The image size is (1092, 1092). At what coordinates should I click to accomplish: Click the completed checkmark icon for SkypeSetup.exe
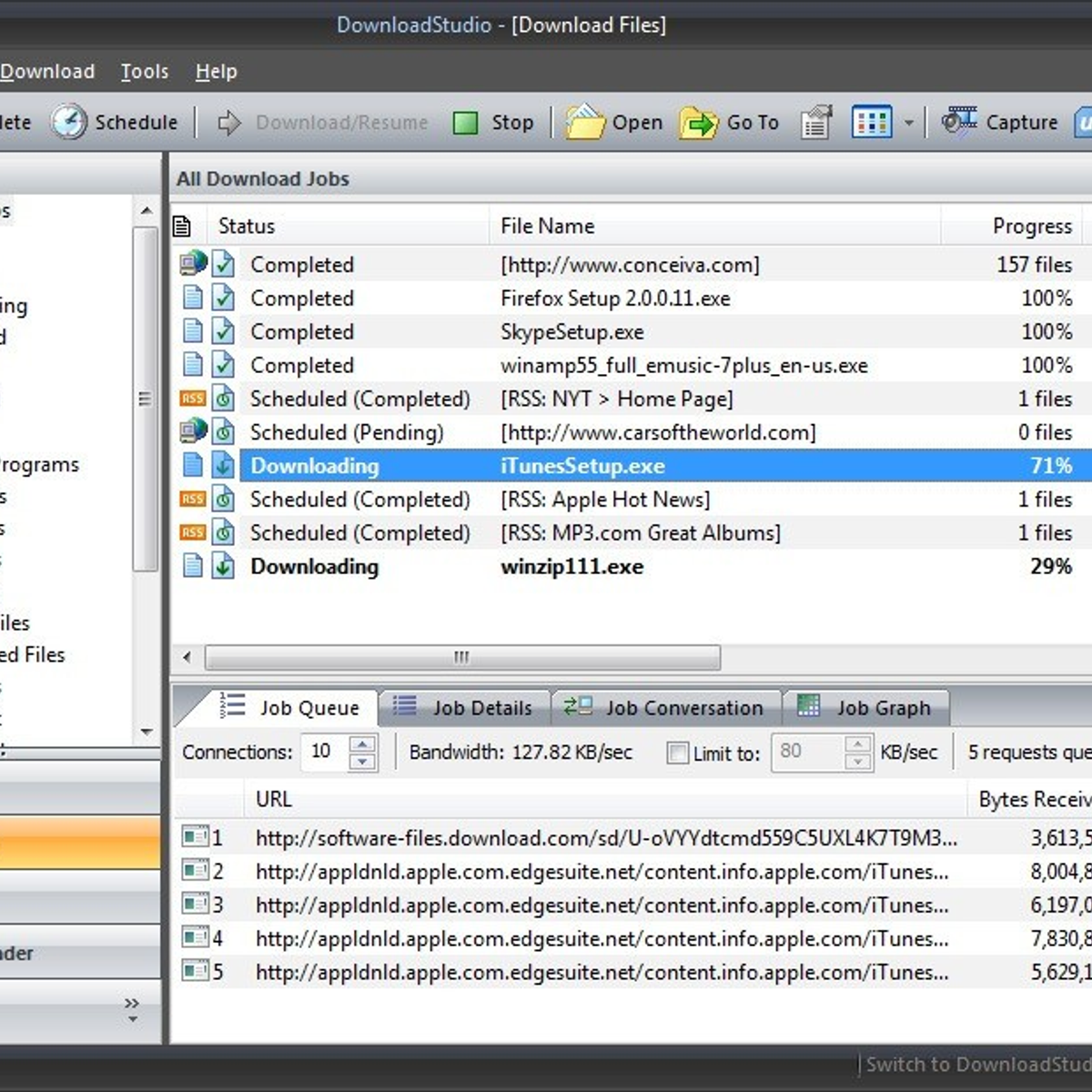[x=224, y=331]
